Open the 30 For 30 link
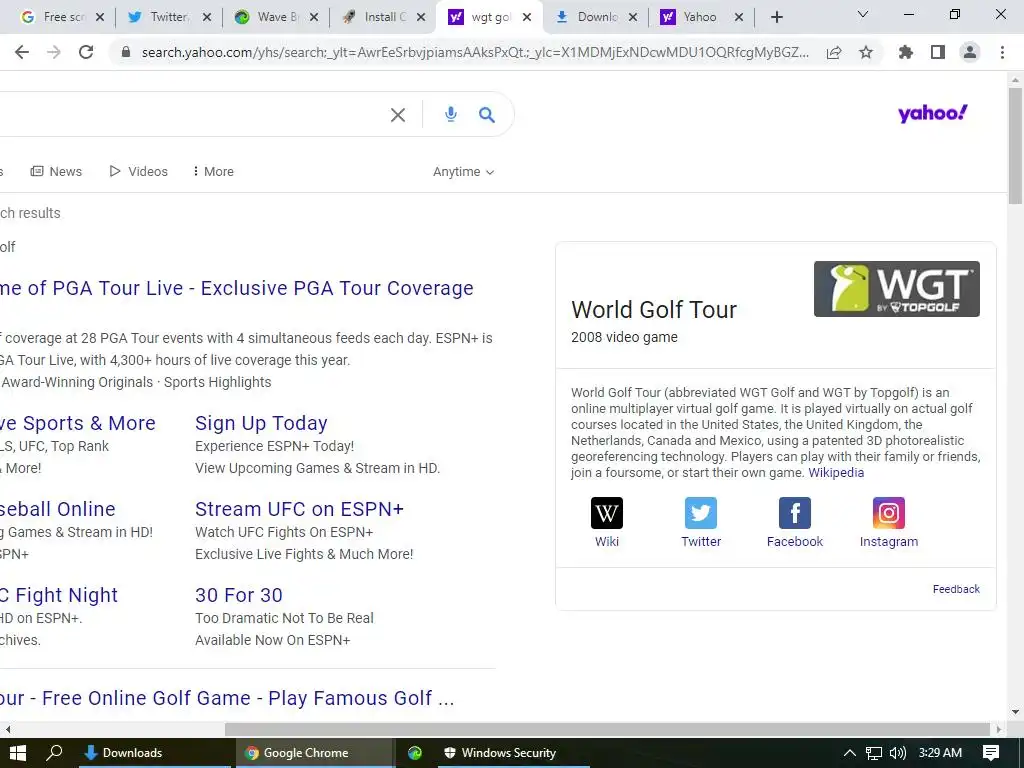Screen dimensions: 1024x768 [239, 595]
